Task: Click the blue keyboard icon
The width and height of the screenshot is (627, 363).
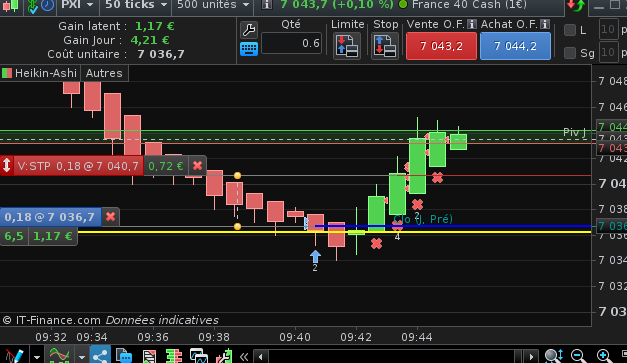Action: (249, 49)
